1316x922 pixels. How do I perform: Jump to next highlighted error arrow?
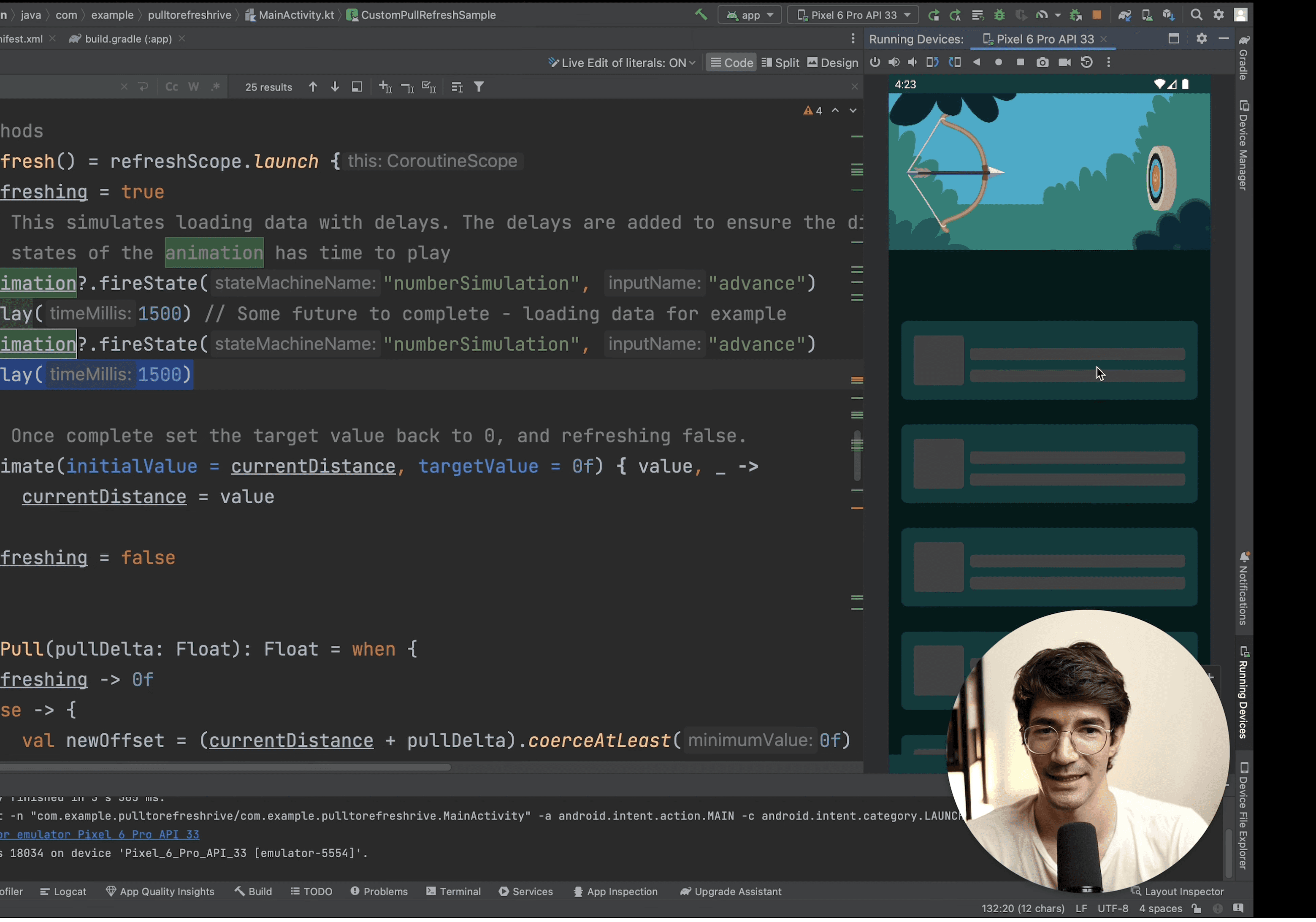(853, 111)
